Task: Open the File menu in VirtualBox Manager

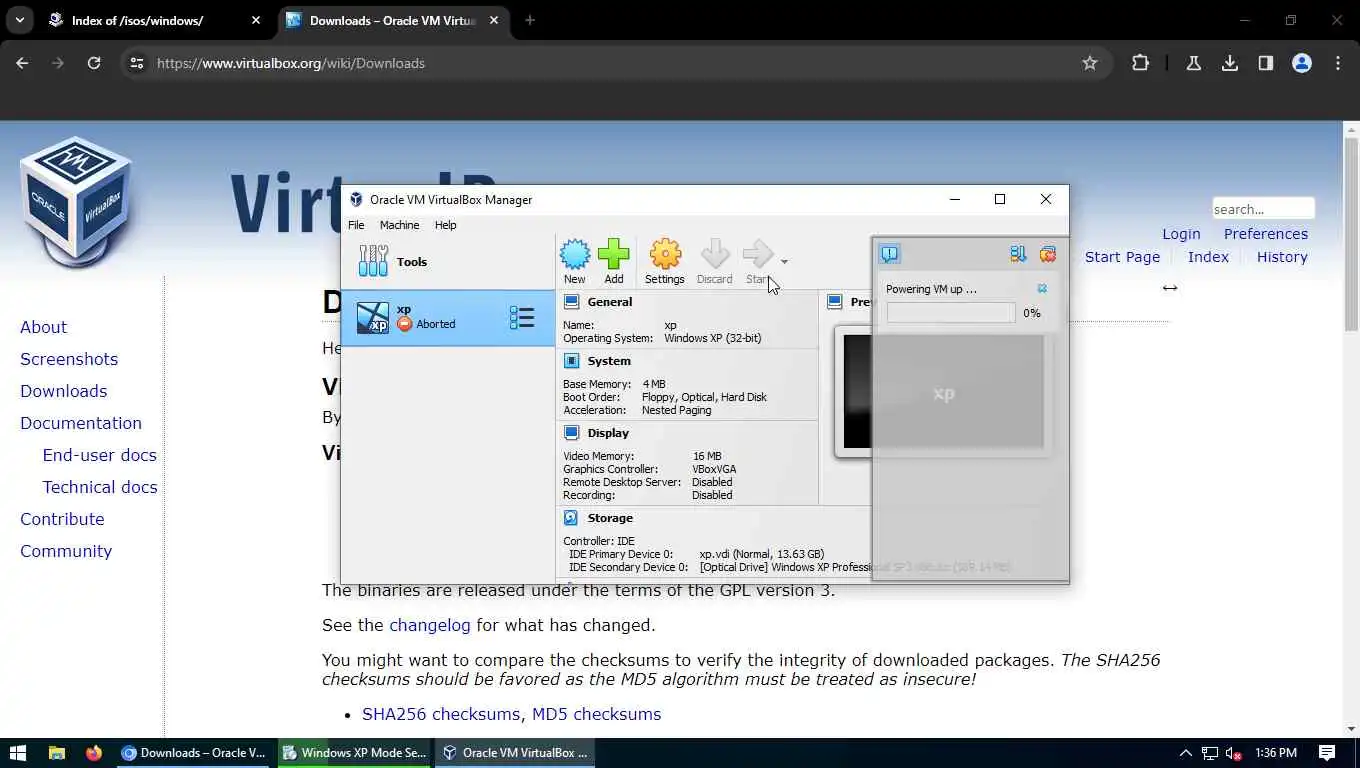Action: (356, 225)
